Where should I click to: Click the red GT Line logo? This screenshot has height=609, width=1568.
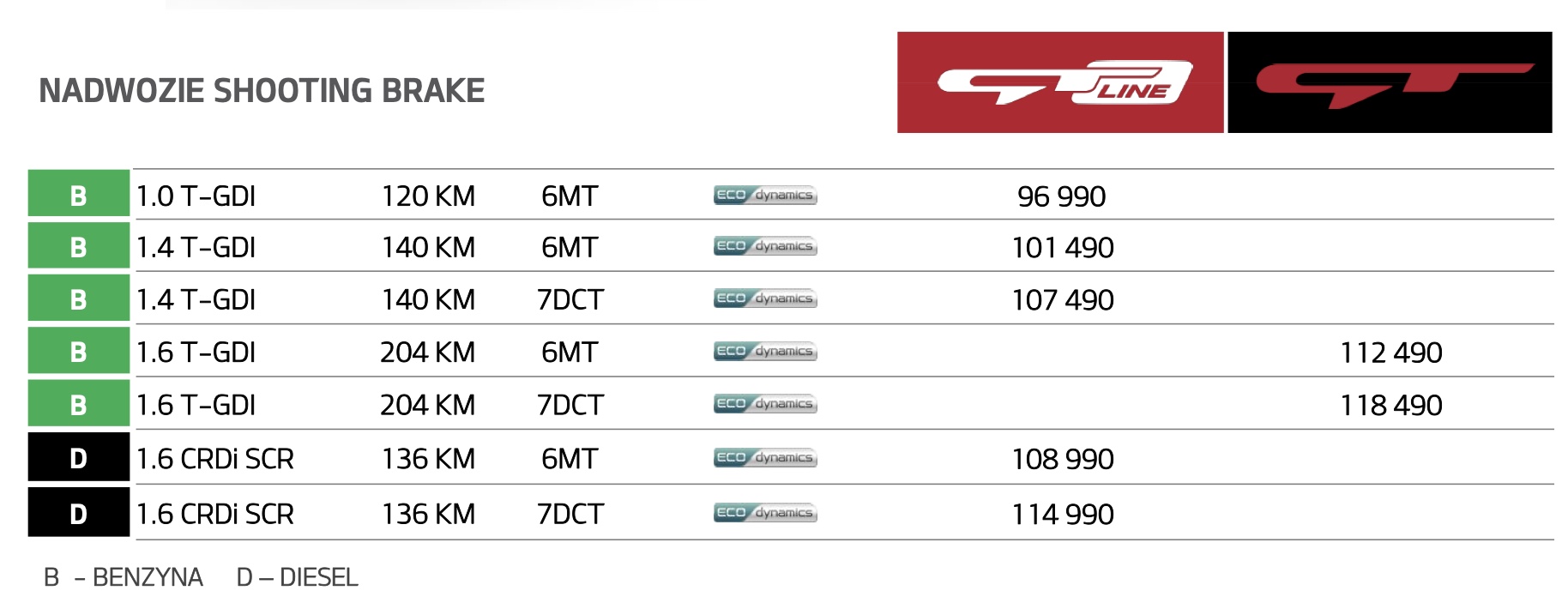pyautogui.click(x=1060, y=82)
